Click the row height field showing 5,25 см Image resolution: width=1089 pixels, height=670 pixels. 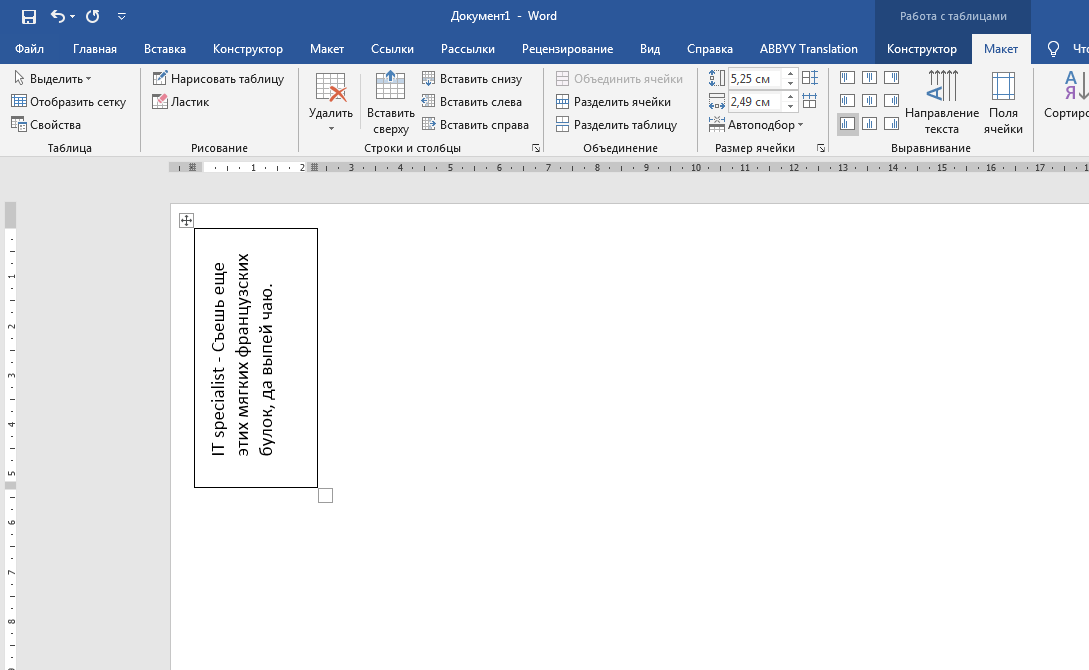pyautogui.click(x=755, y=78)
